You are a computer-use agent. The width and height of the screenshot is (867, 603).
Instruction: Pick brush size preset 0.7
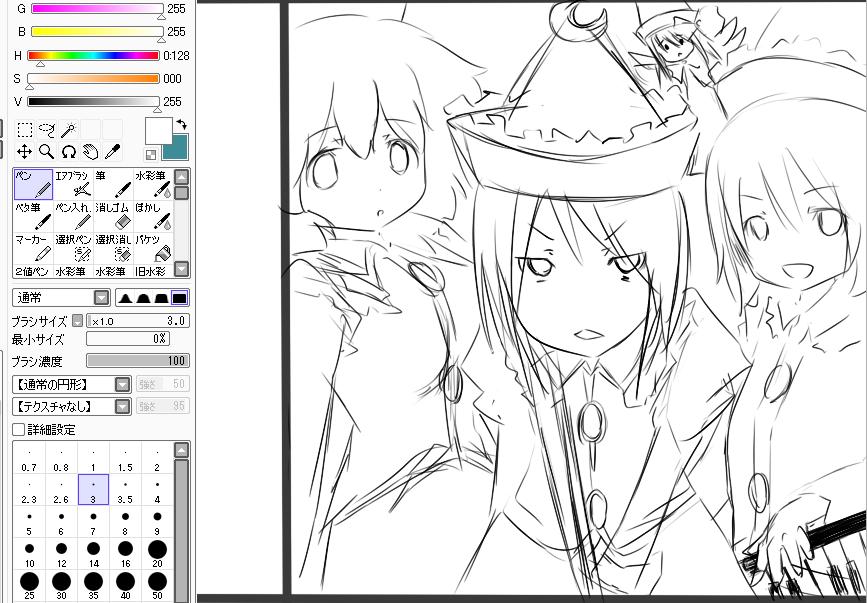29,460
